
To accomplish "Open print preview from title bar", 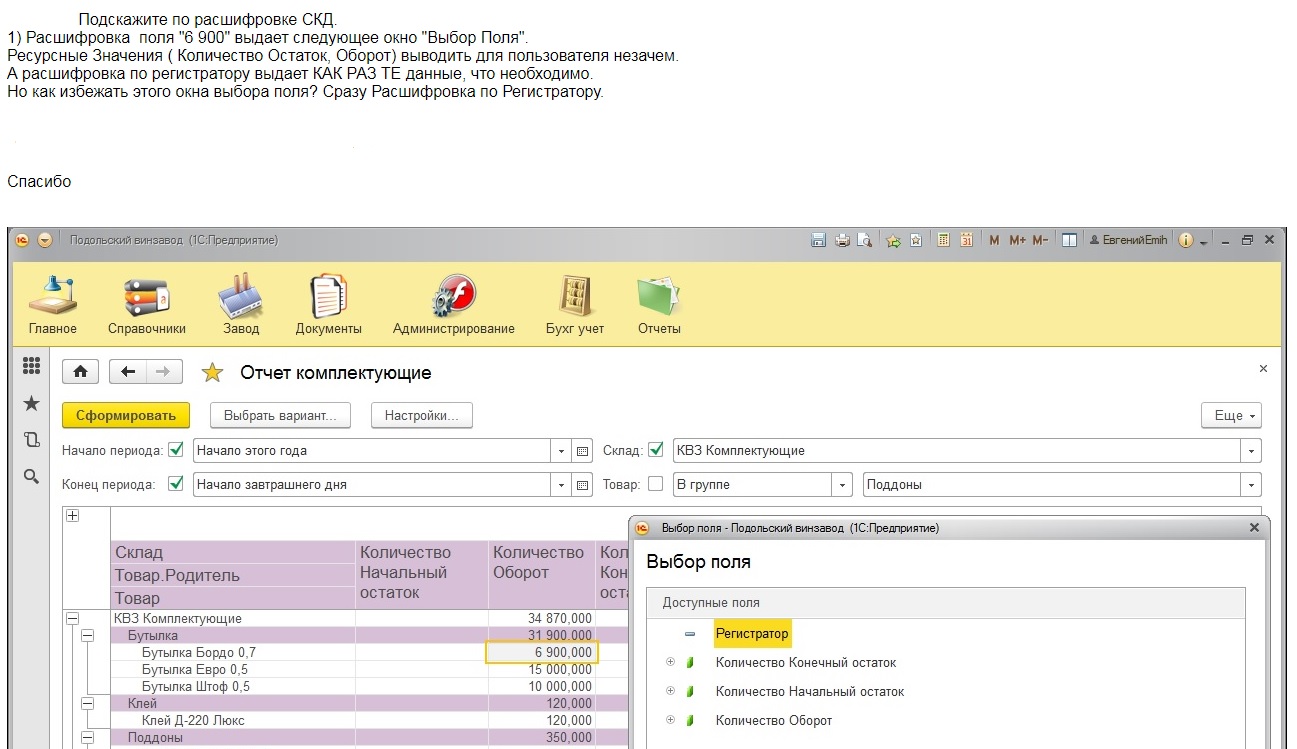I will coord(864,241).
